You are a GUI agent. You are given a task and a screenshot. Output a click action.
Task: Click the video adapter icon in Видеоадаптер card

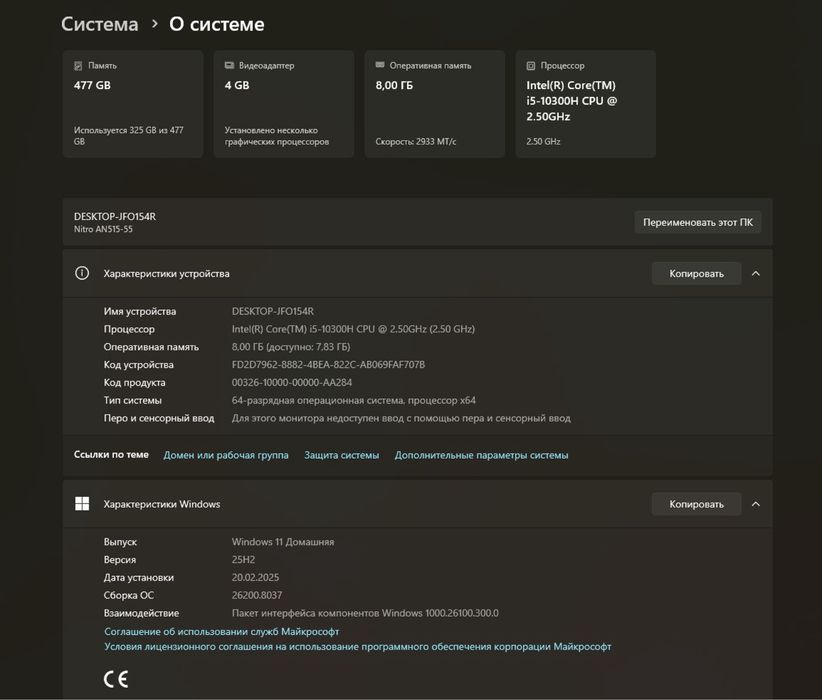(x=229, y=65)
